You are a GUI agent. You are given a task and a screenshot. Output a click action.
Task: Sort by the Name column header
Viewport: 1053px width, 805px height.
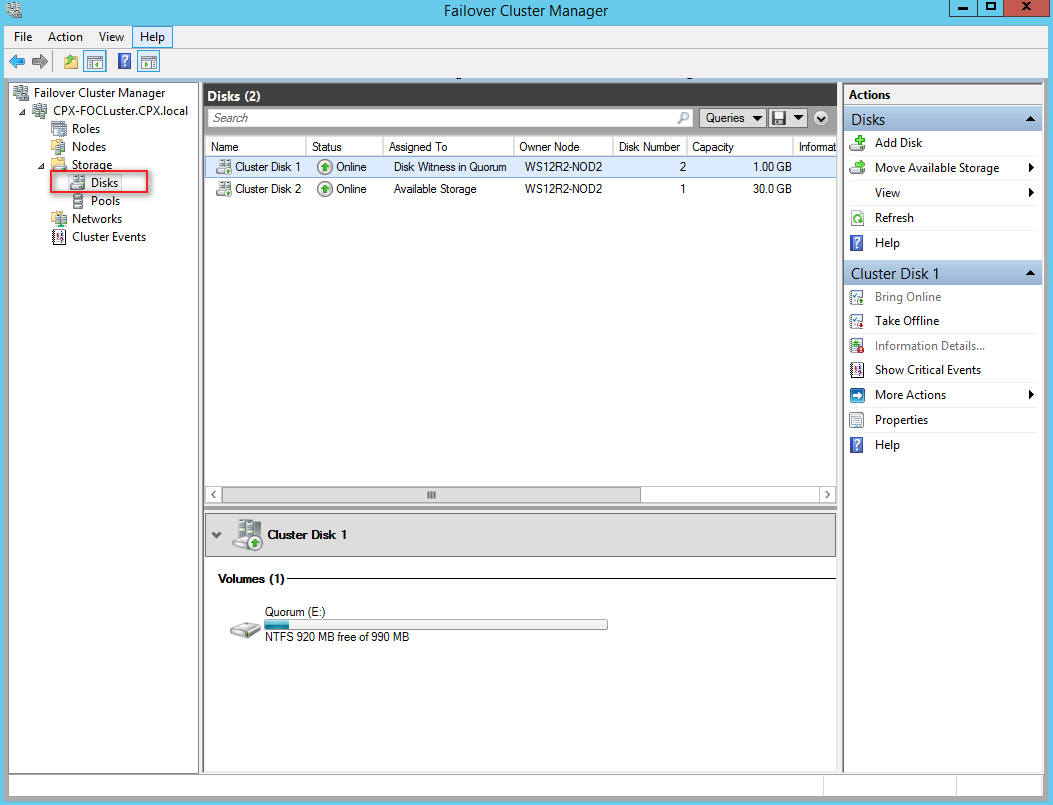click(x=256, y=147)
